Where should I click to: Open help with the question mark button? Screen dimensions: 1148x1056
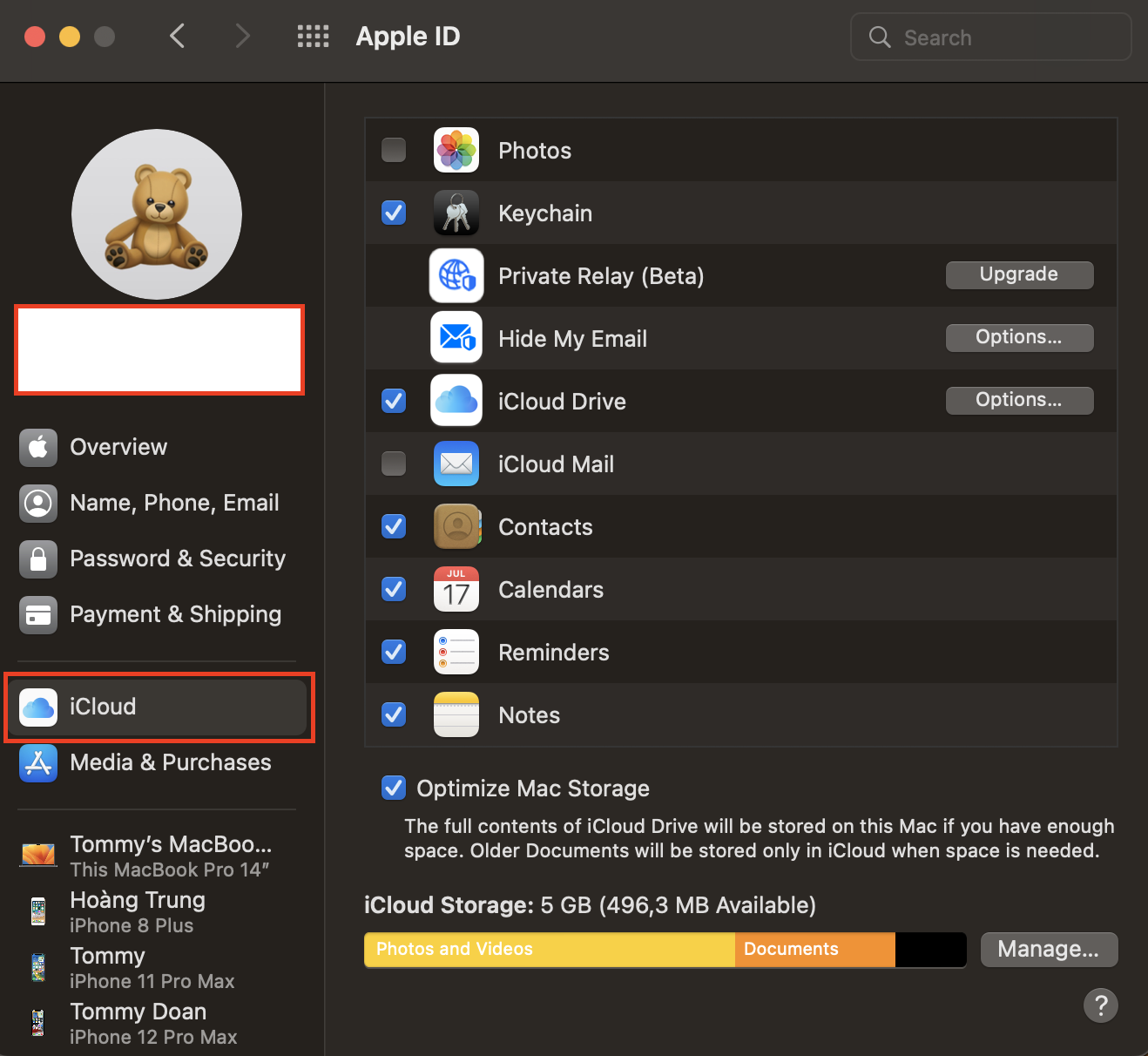(x=1101, y=1005)
